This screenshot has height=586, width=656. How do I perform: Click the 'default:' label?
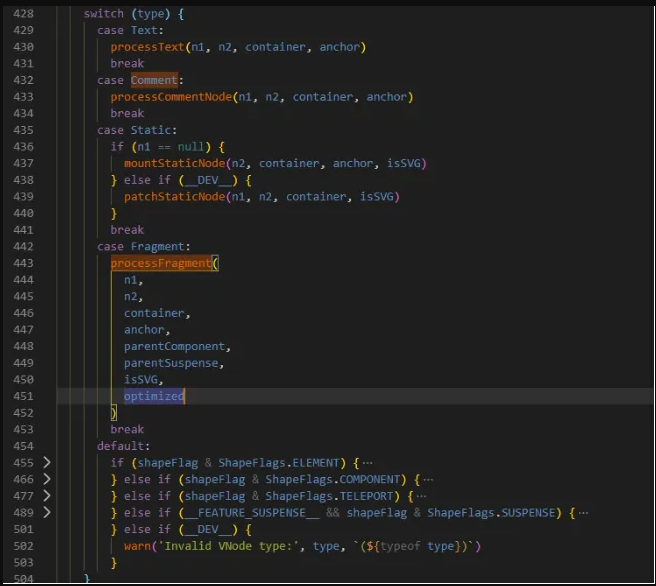click(x=123, y=446)
